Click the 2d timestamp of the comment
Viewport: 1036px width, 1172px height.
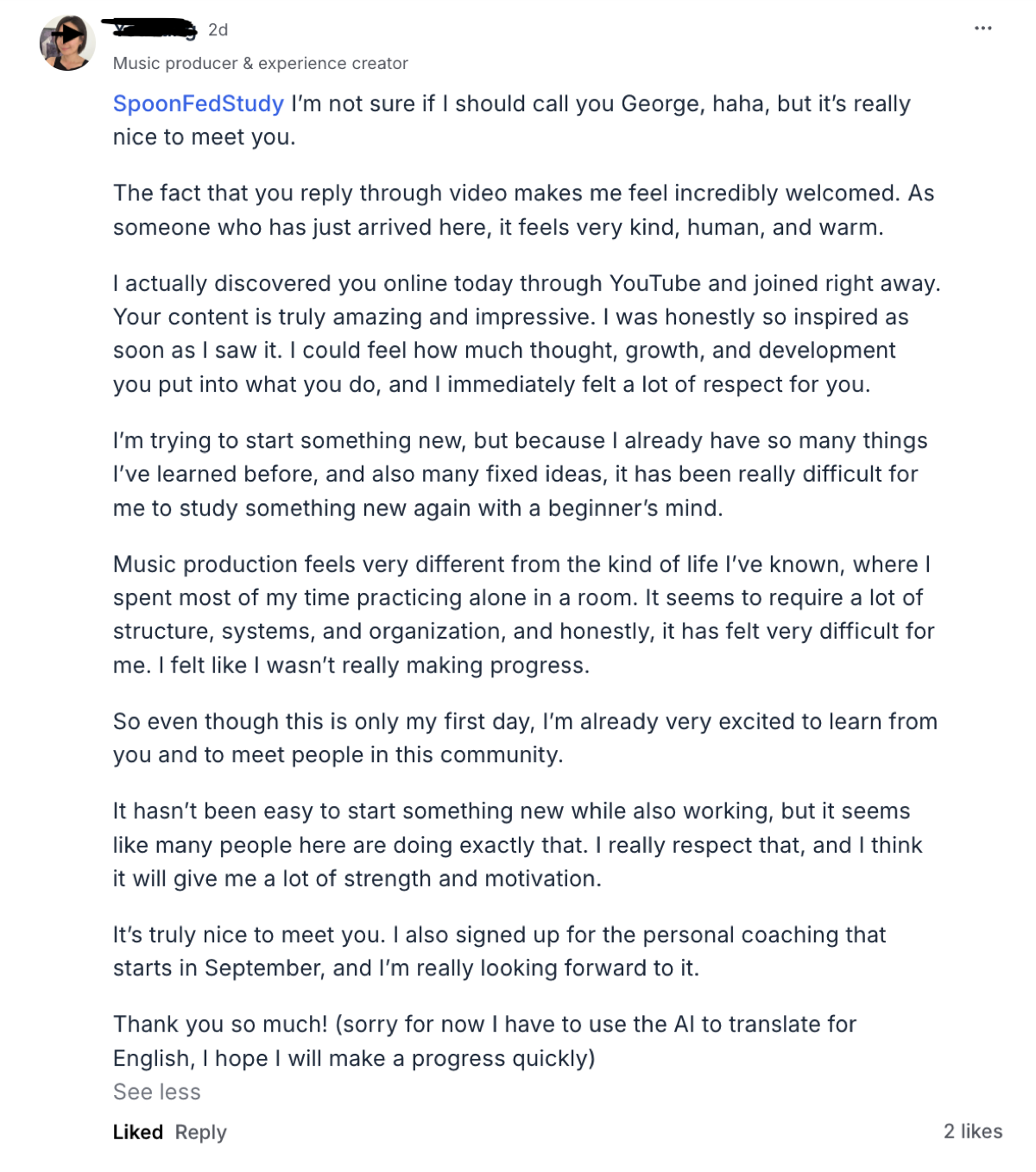click(x=218, y=30)
